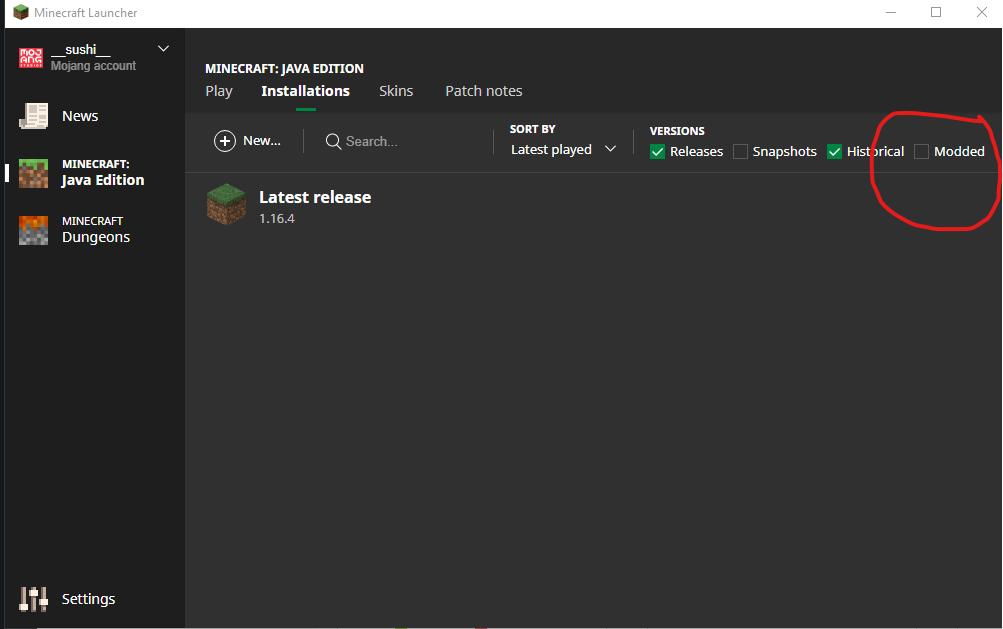This screenshot has width=1003, height=629.
Task: Minimize the Minecraft Launcher window
Action: tap(891, 12)
